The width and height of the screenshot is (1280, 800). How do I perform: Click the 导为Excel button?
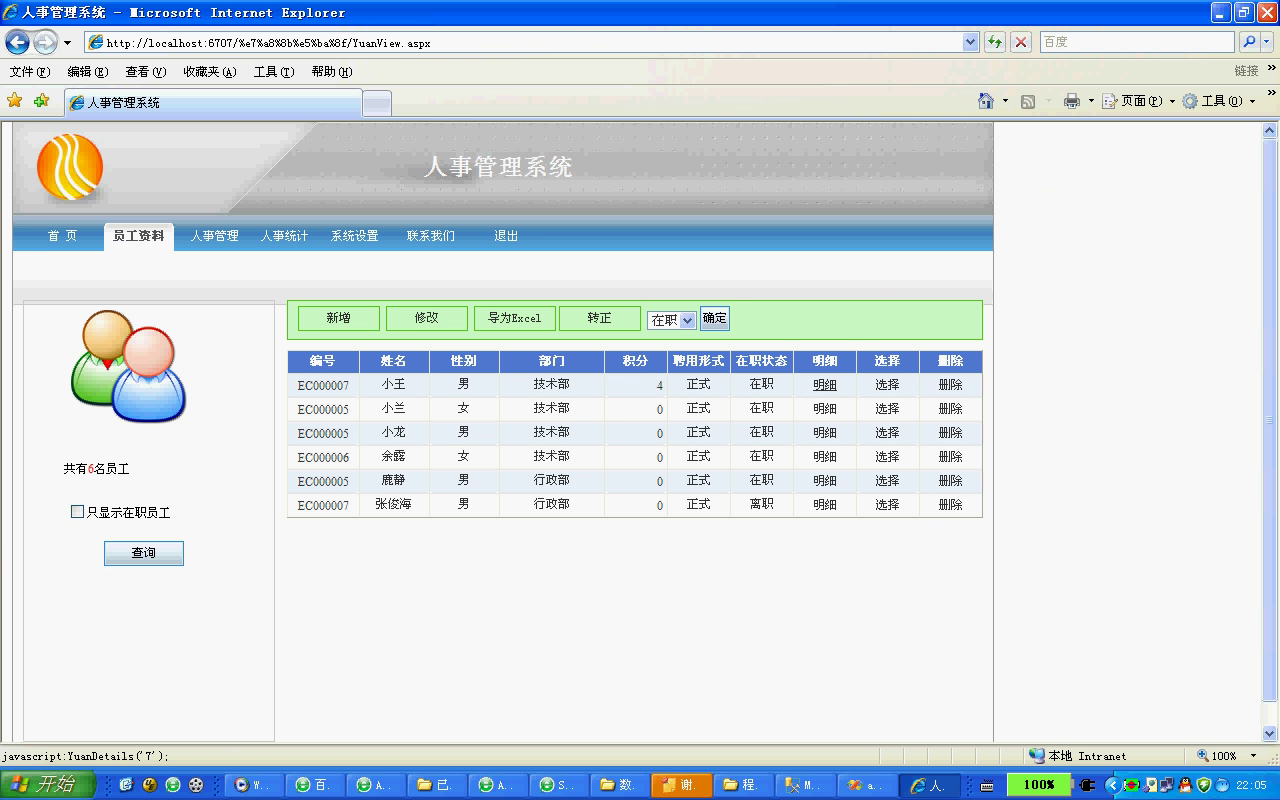tap(514, 318)
